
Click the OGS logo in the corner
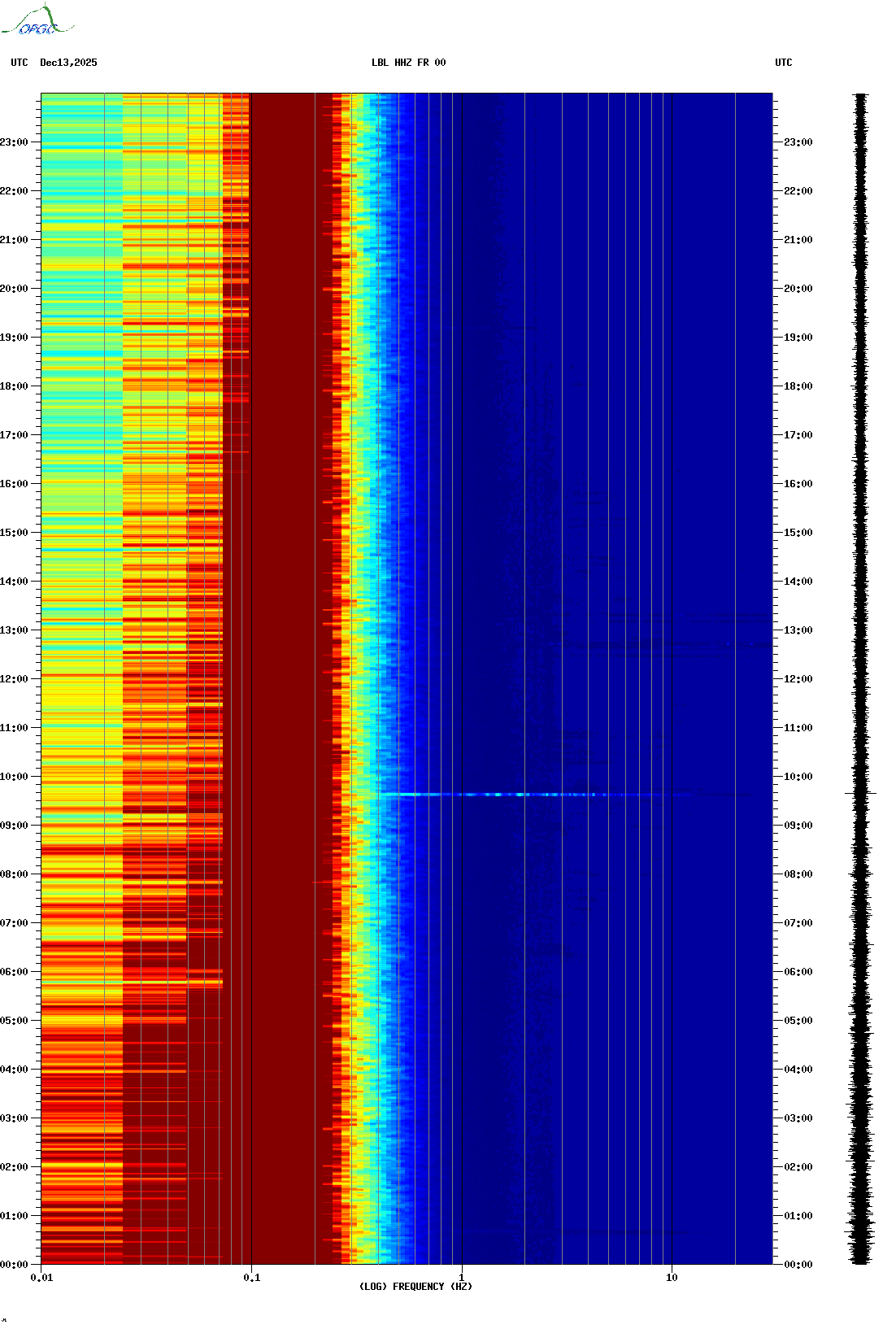[37, 22]
